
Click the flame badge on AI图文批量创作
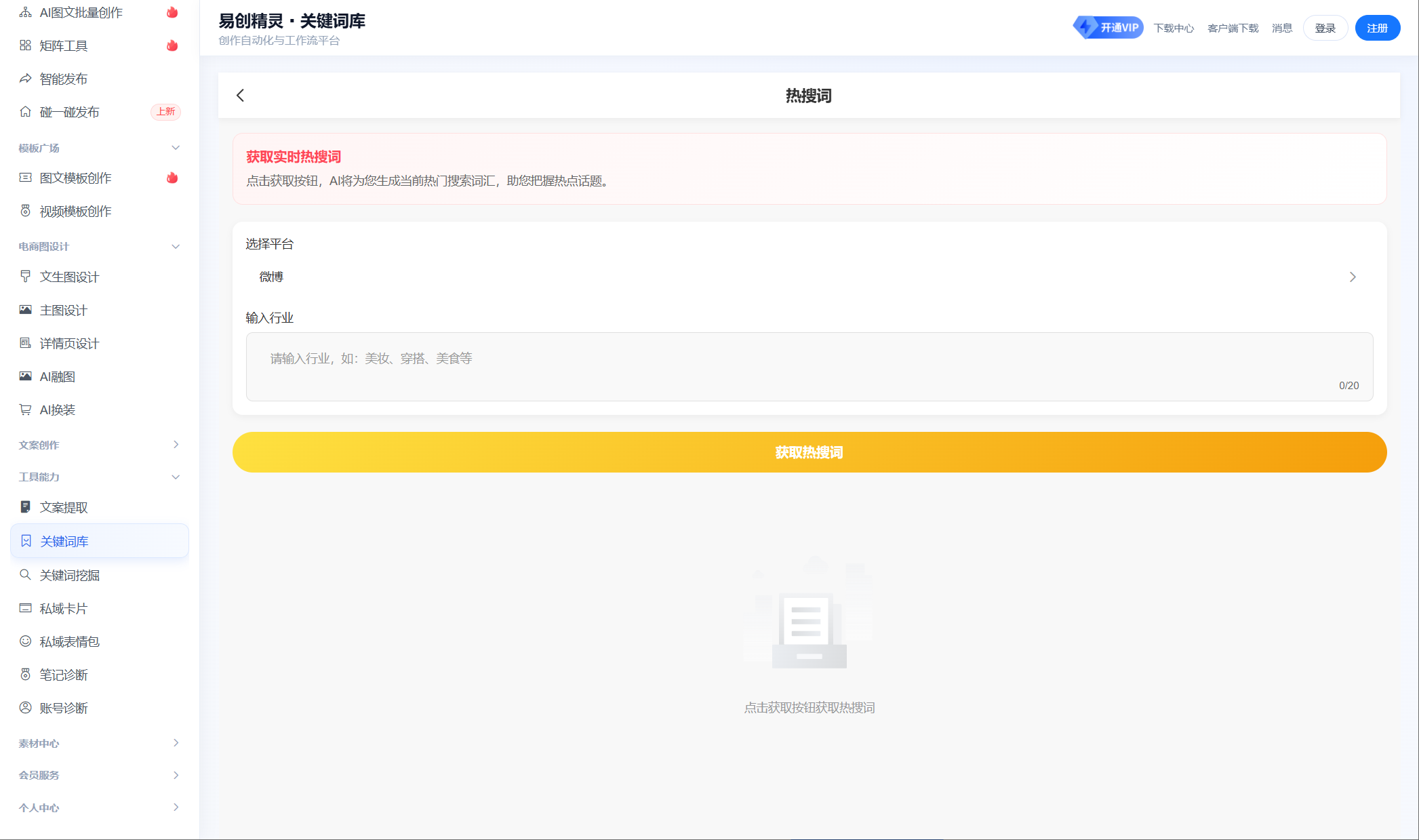point(172,12)
